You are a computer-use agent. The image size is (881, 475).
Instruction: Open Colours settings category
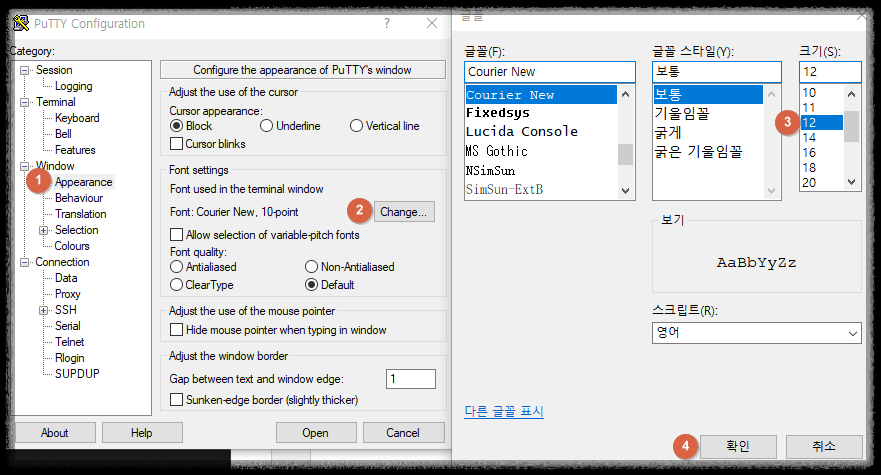71,246
